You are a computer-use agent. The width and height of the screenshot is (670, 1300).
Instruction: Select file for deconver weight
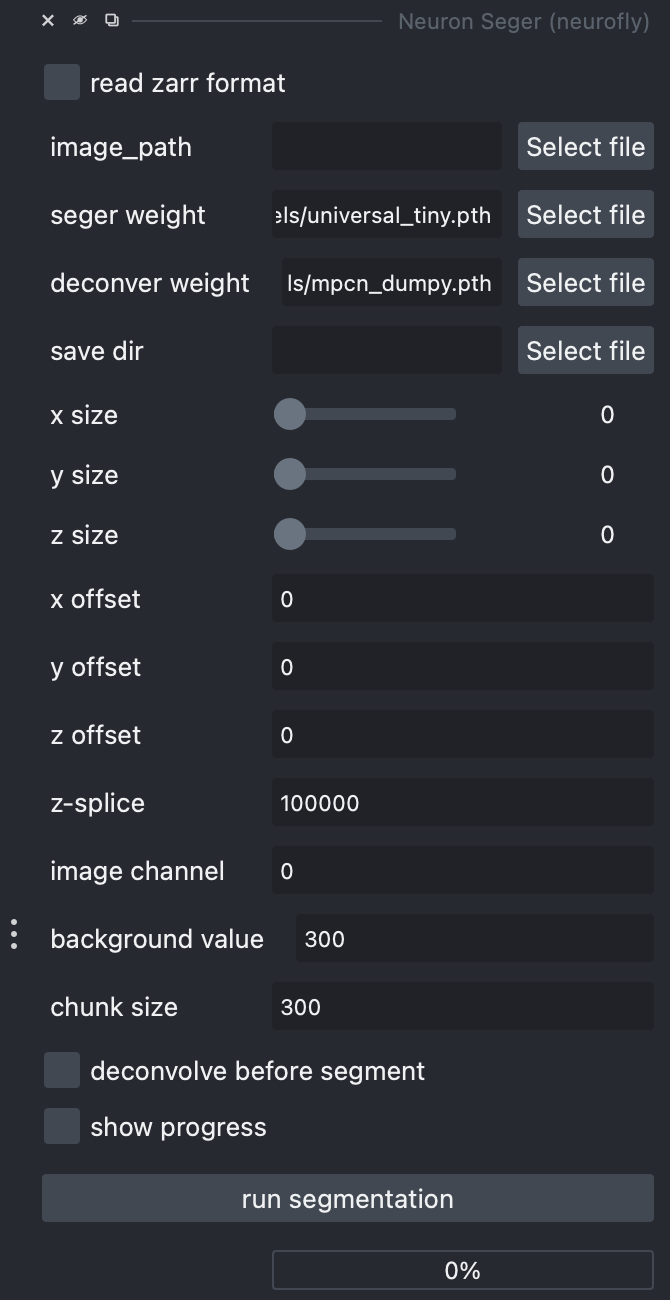tap(585, 283)
